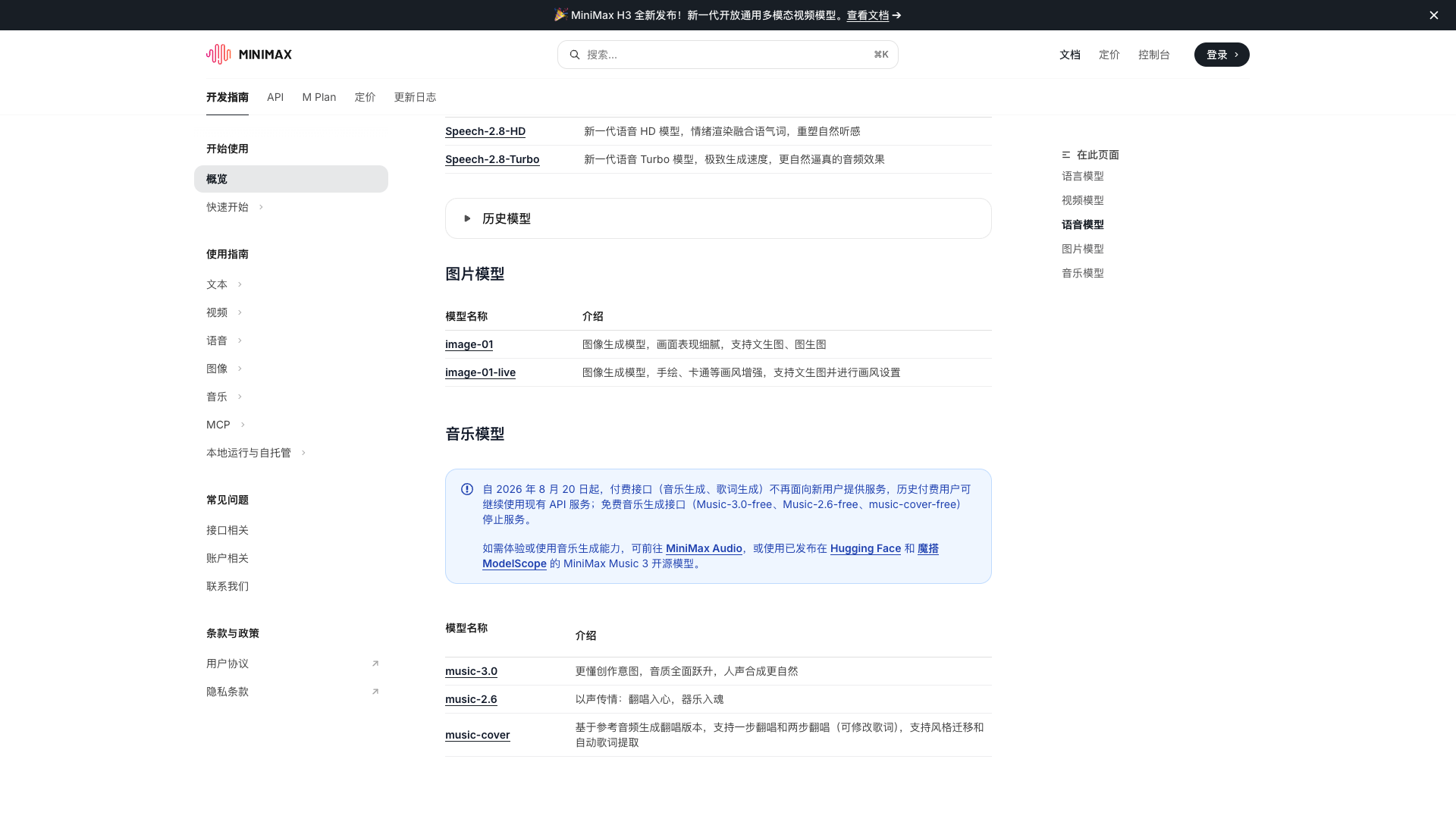1456x819 pixels.
Task: Jump to 音乐模型 in page outline
Action: pyautogui.click(x=1083, y=273)
